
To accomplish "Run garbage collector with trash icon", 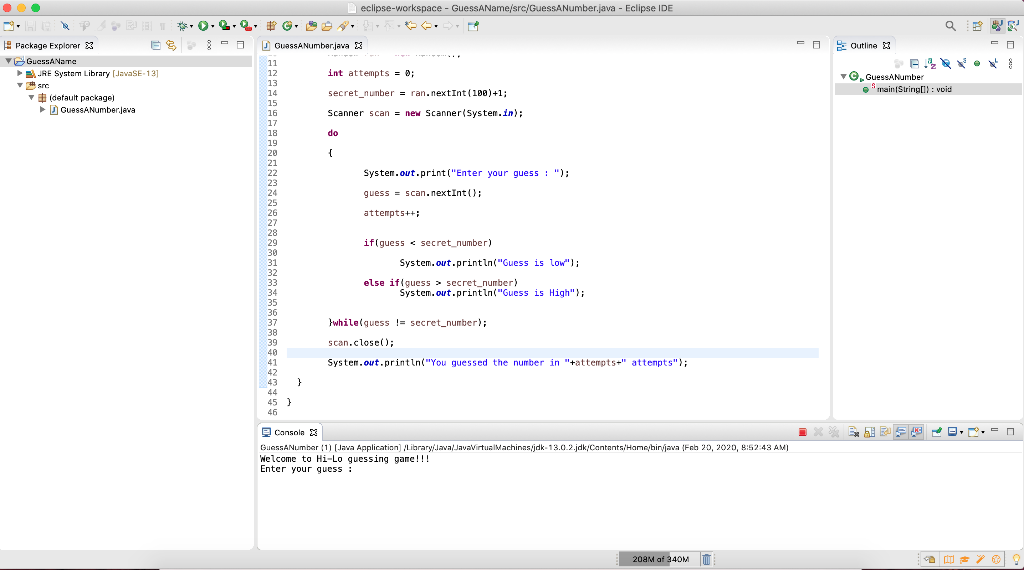I will click(707, 559).
